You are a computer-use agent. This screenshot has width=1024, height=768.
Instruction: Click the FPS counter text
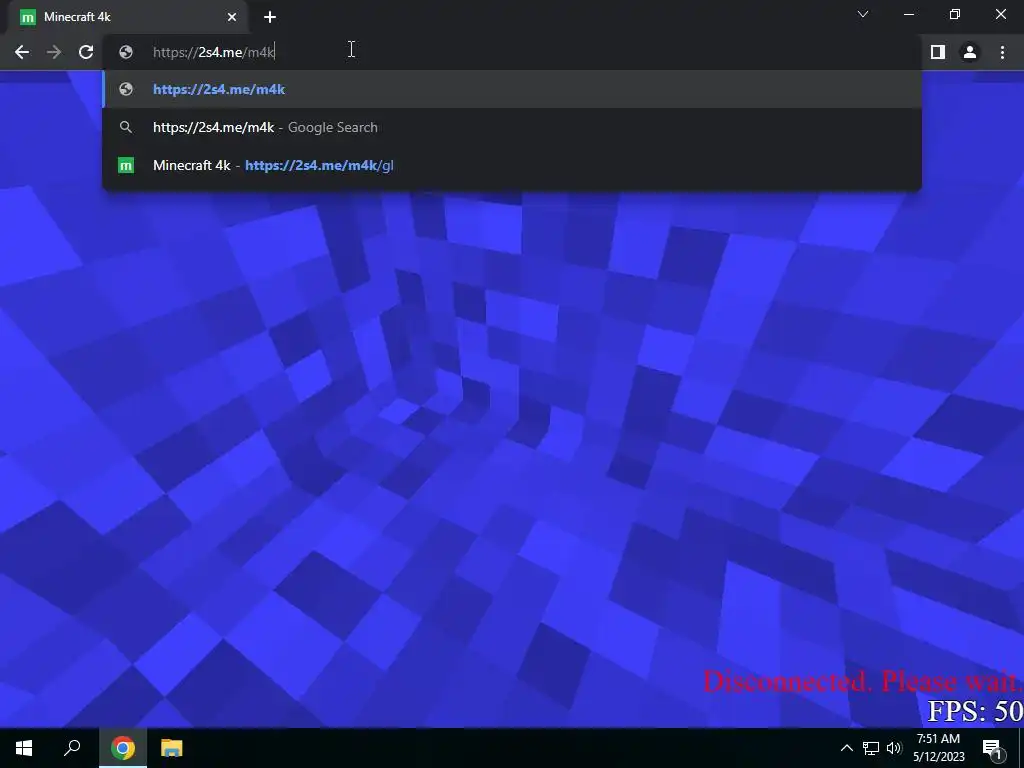pos(975,711)
